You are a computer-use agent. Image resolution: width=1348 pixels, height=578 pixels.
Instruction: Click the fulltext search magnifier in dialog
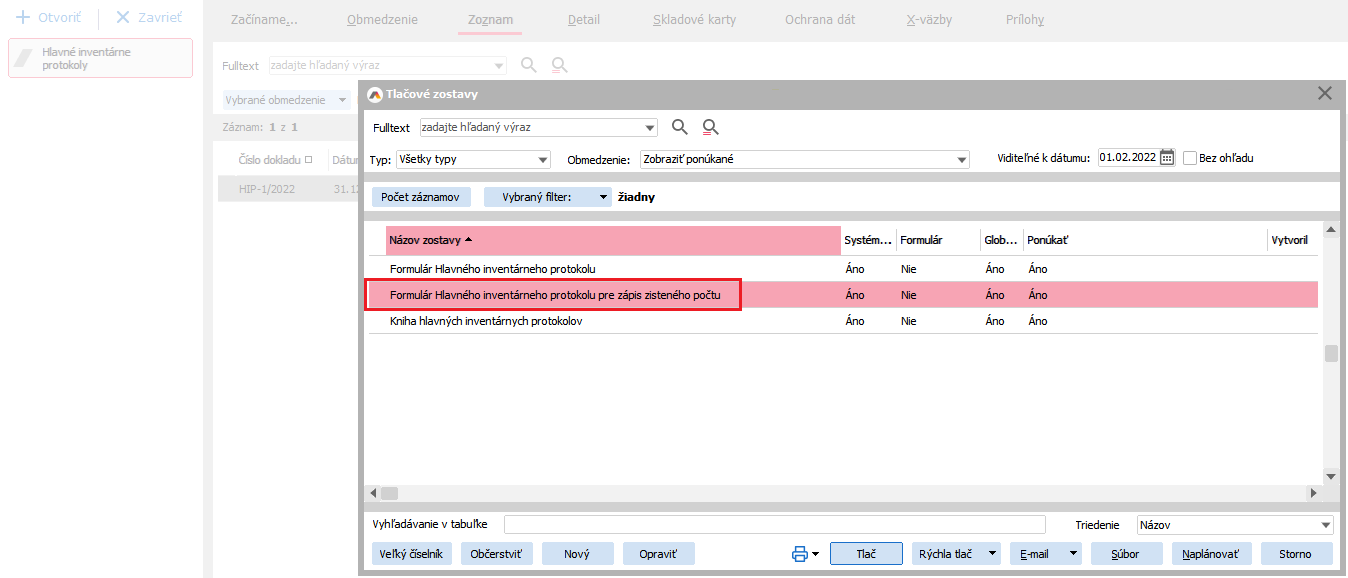click(680, 127)
